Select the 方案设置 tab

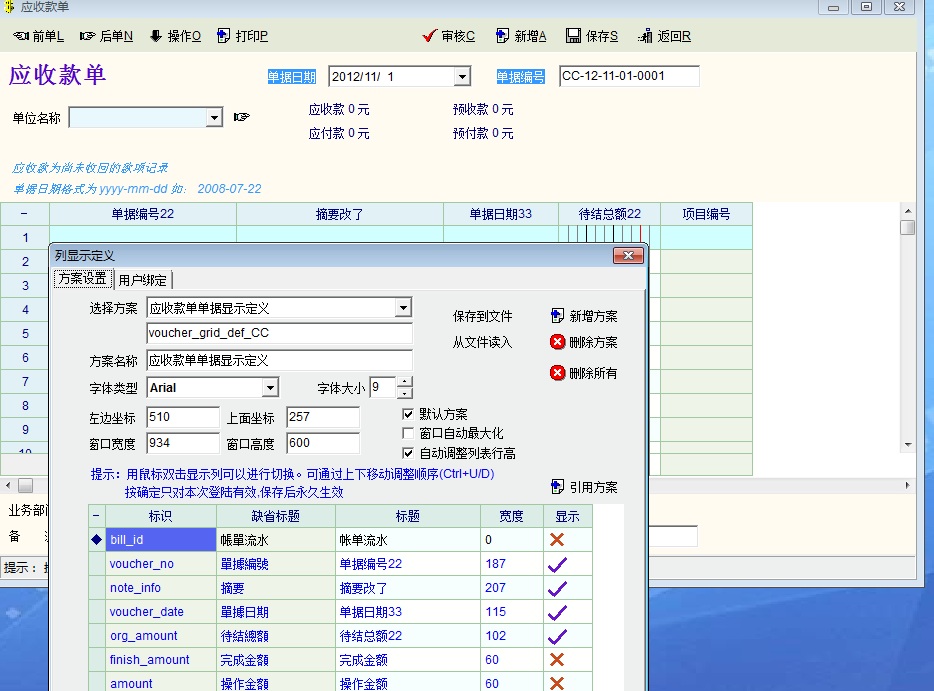point(82,279)
